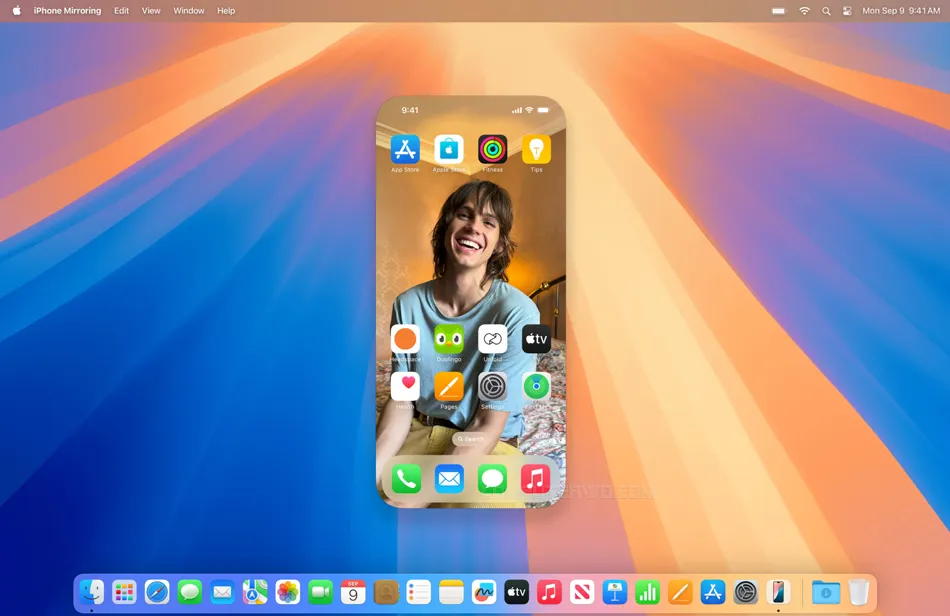The height and width of the screenshot is (616, 950).
Task: Open Apple TV app on iPhone screen
Action: (536, 339)
